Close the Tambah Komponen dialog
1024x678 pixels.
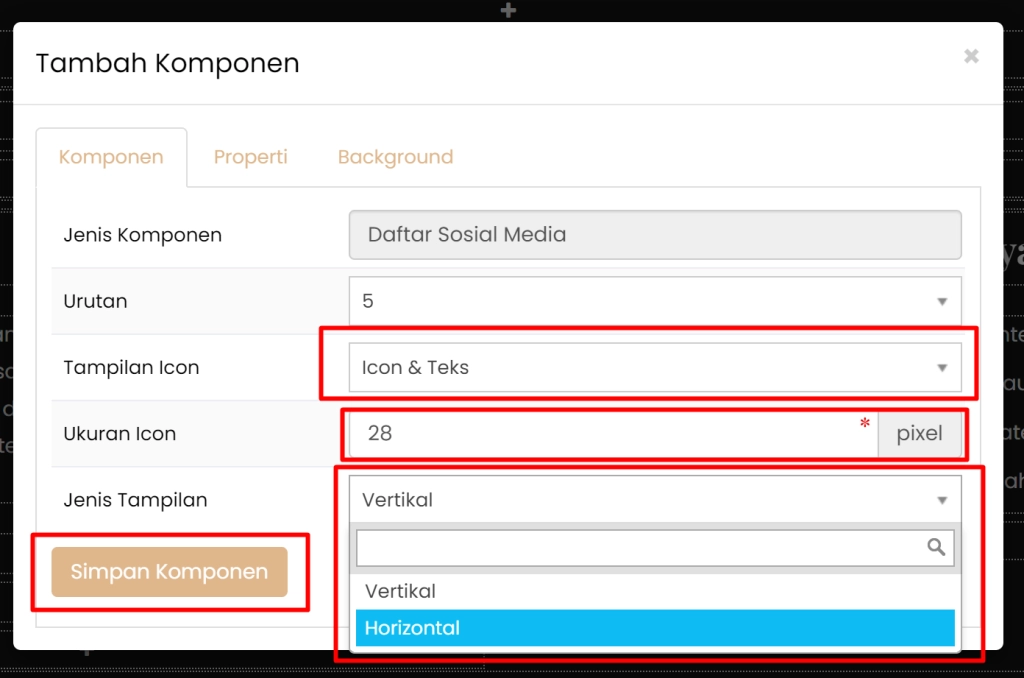tap(971, 57)
